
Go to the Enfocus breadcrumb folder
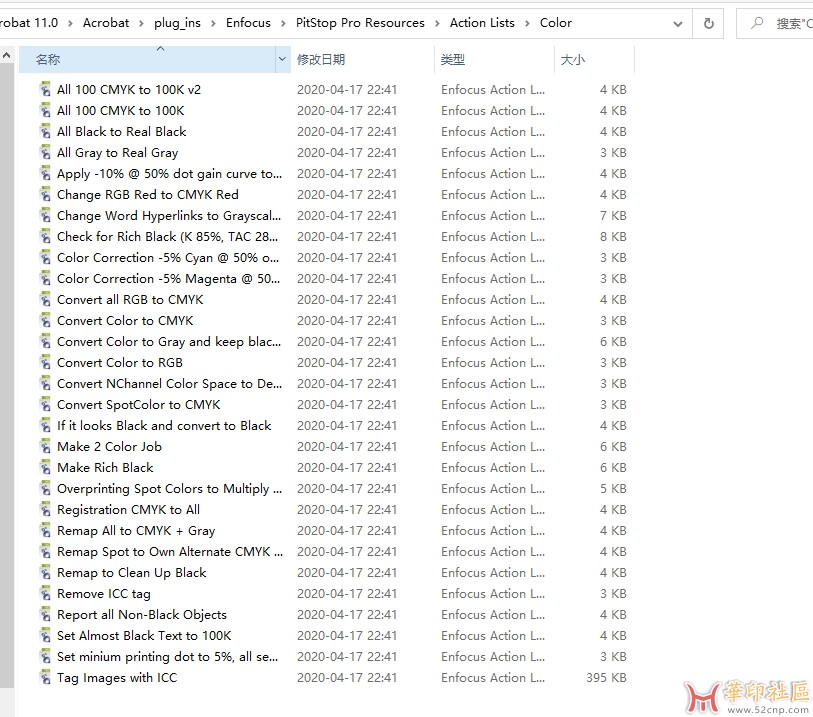(248, 23)
